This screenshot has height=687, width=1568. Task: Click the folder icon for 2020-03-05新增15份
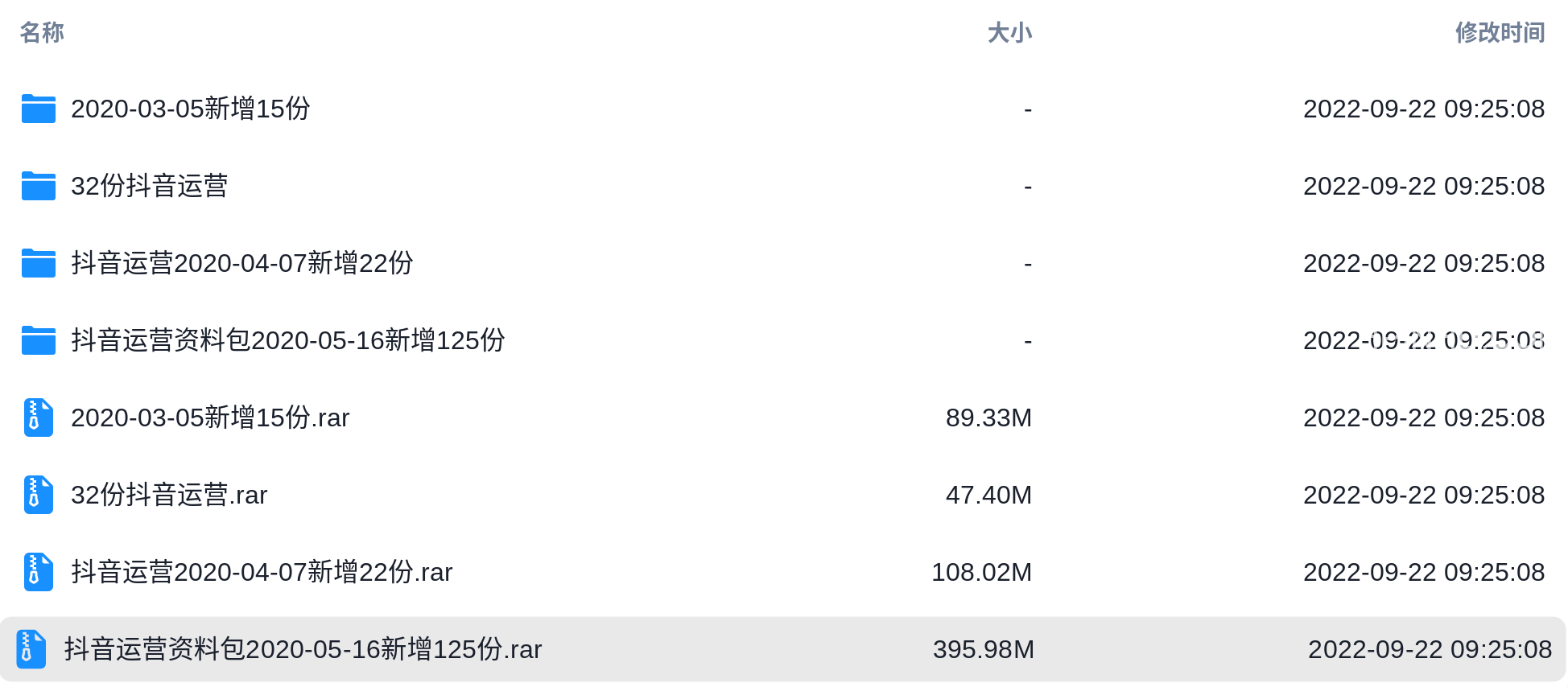[39, 109]
